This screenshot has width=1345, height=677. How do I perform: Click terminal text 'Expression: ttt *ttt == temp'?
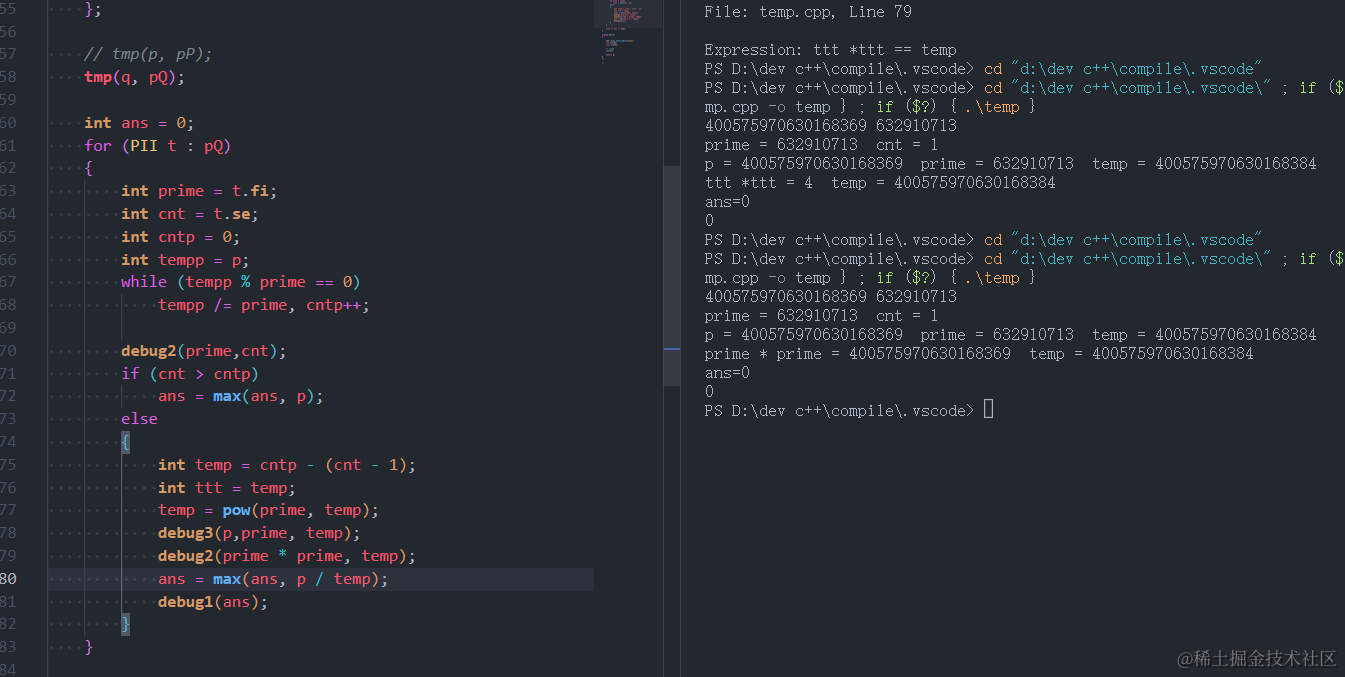830,49
